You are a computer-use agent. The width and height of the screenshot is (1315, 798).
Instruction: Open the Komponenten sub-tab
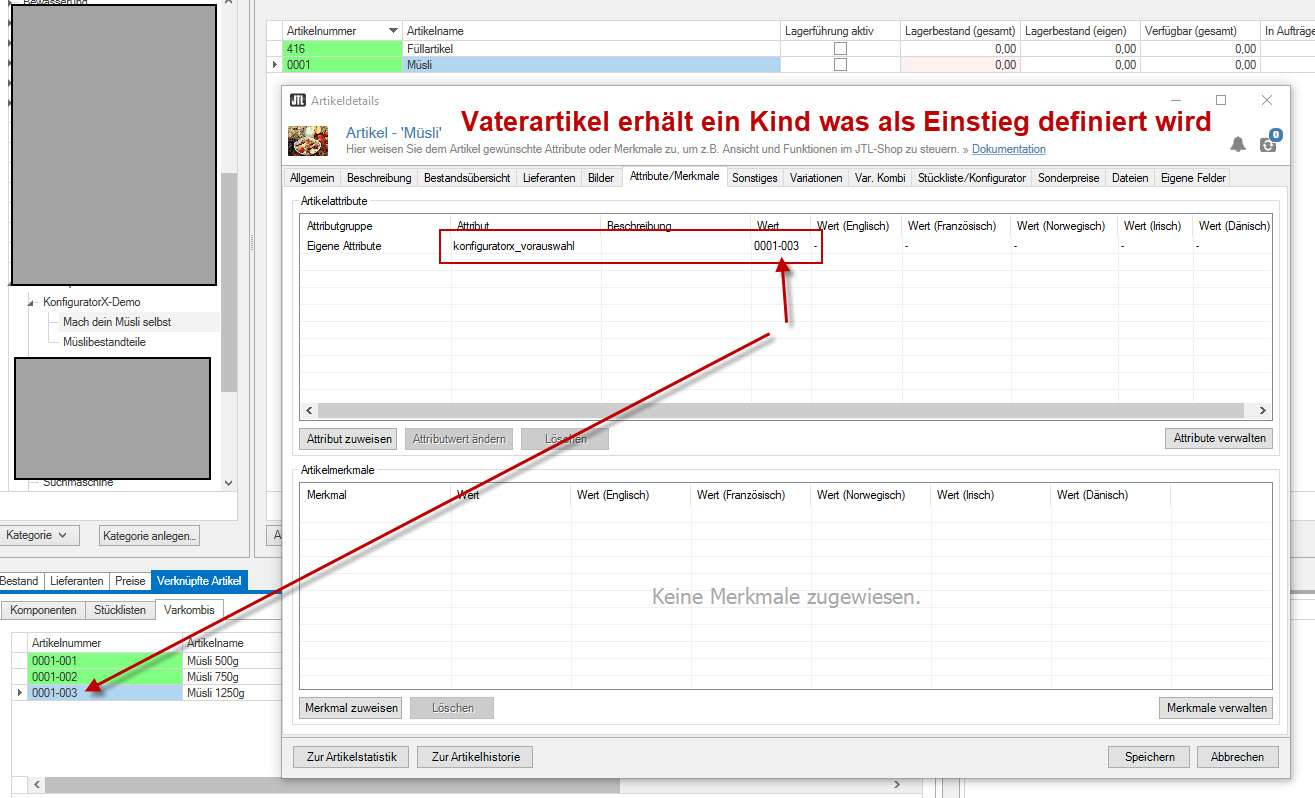click(43, 609)
